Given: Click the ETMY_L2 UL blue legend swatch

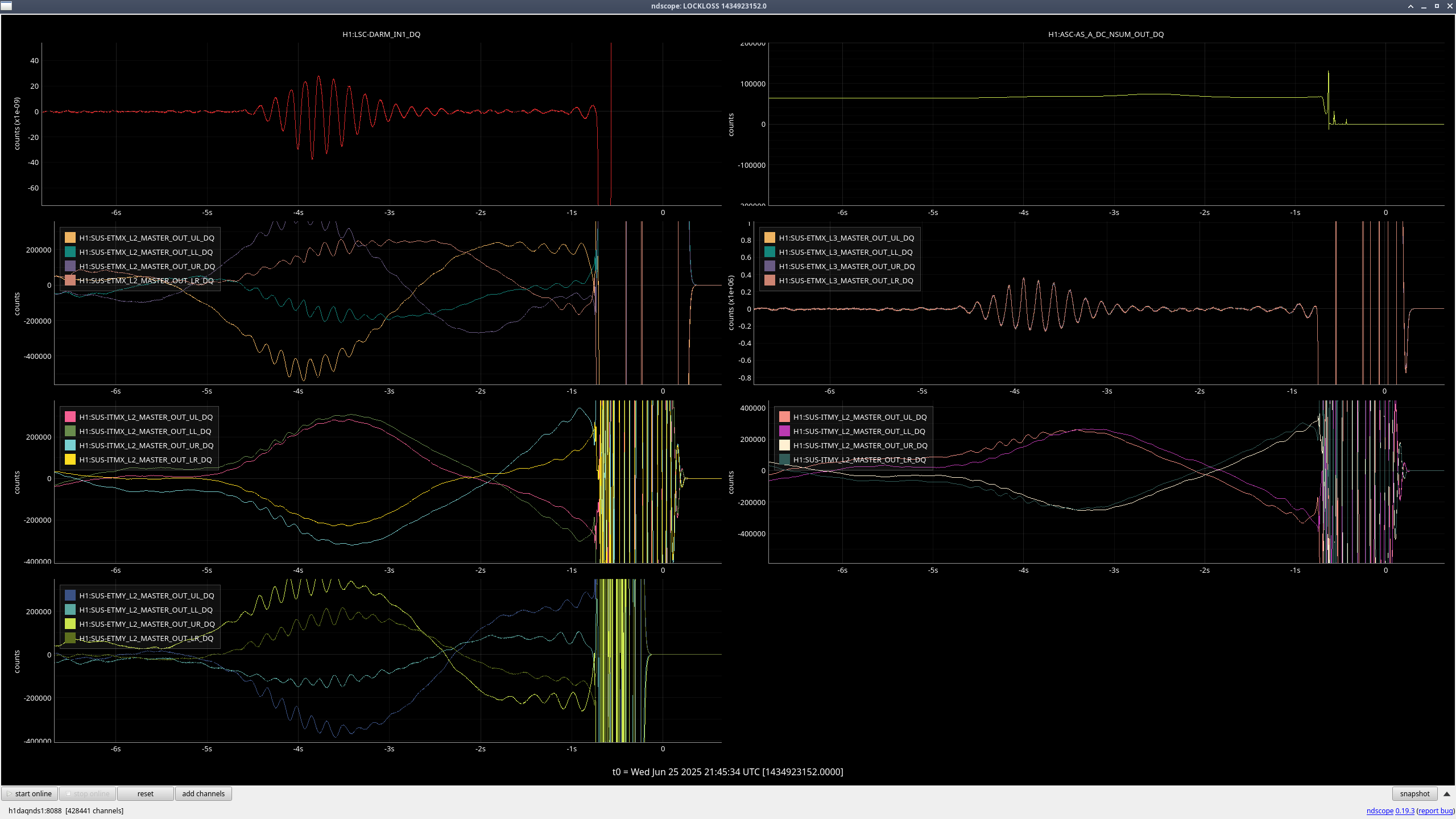Looking at the screenshot, I should [x=70, y=595].
